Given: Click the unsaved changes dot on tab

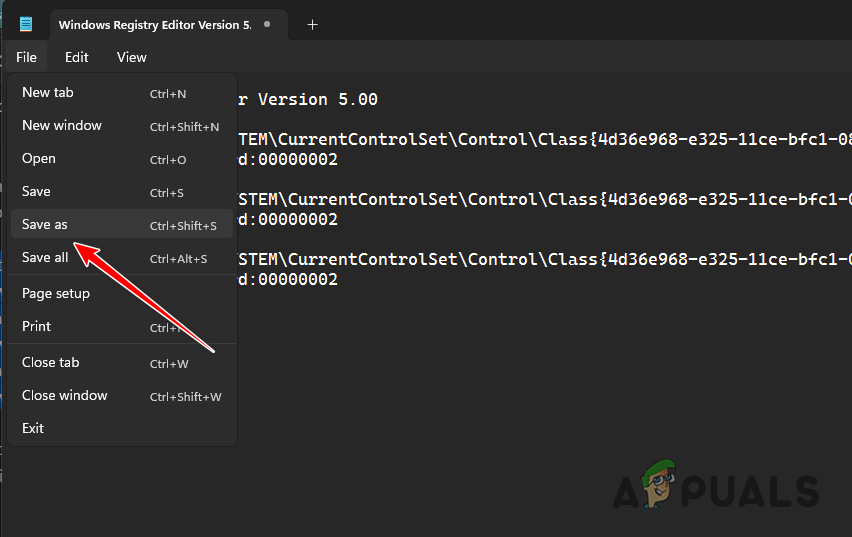Looking at the screenshot, I should click(267, 24).
